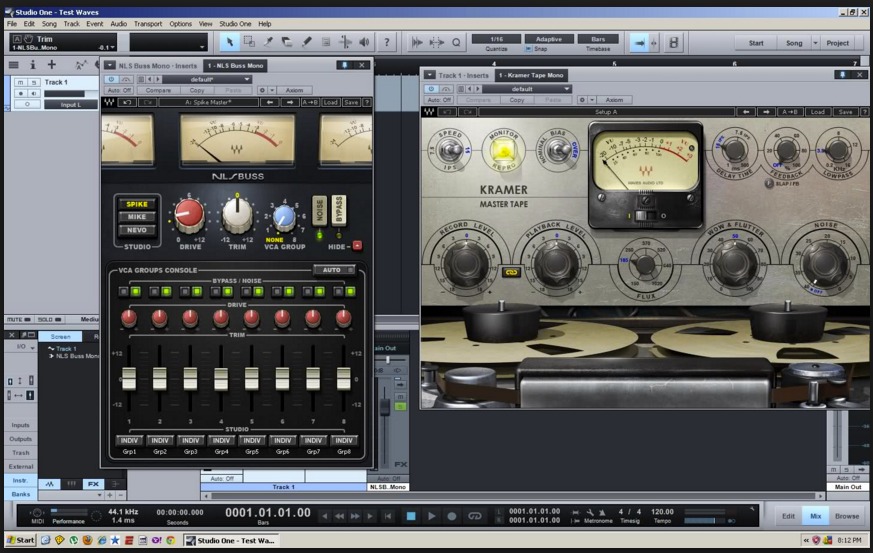Click undo arrow in NLS Buss Waves bar

(x=127, y=102)
